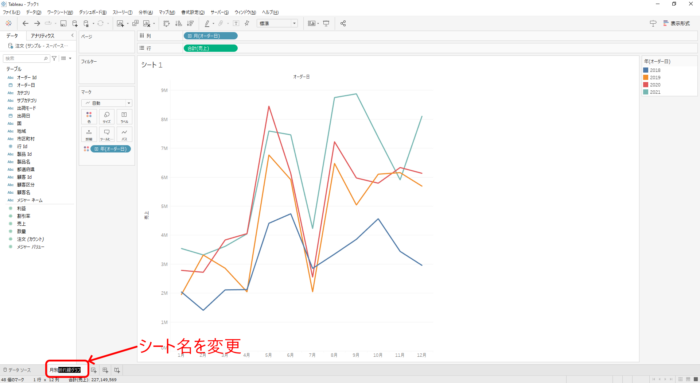Click the Label (ラベル) marks card button

click(124, 117)
